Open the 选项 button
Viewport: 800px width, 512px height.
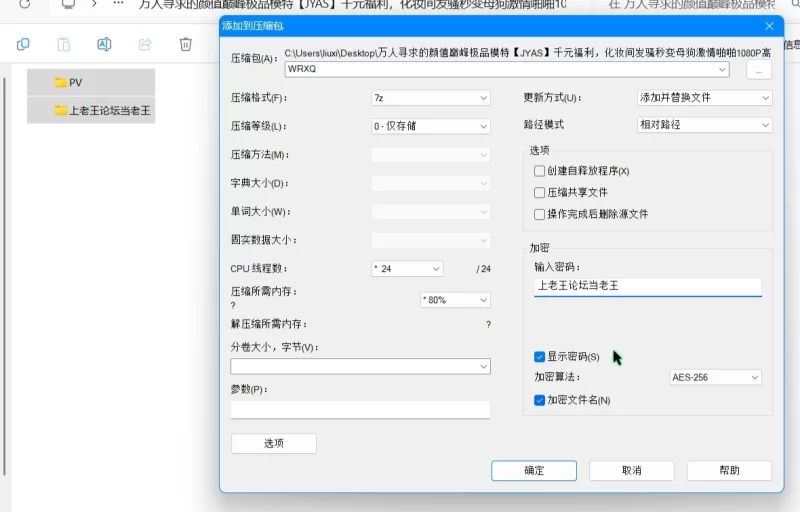273,443
